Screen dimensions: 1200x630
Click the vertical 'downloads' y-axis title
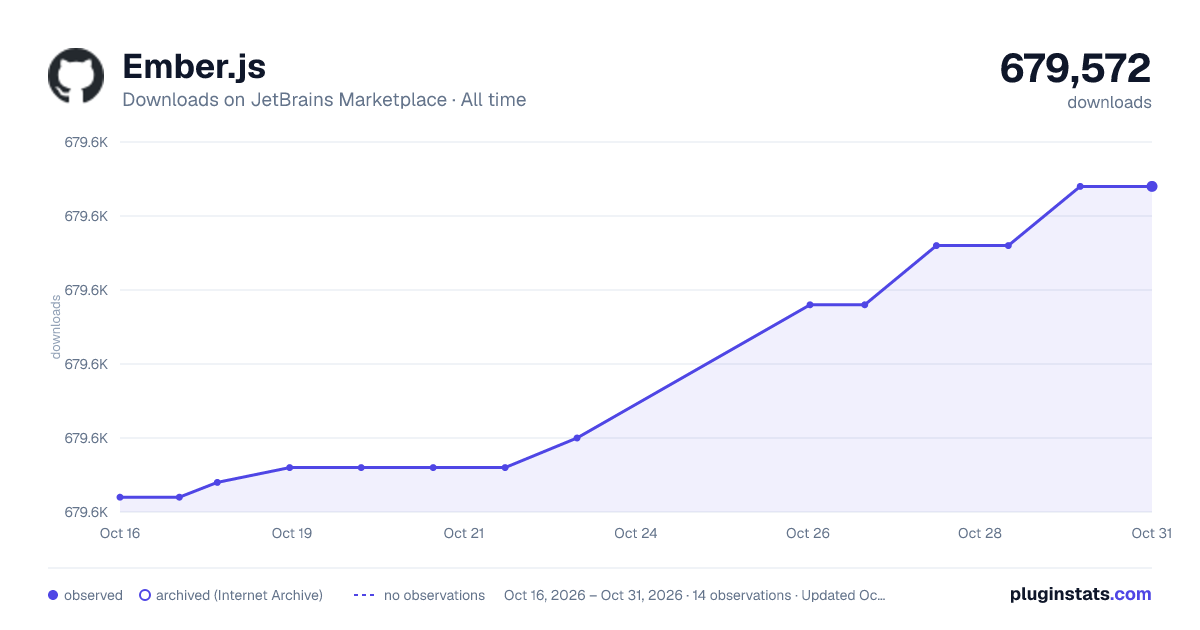click(x=56, y=327)
